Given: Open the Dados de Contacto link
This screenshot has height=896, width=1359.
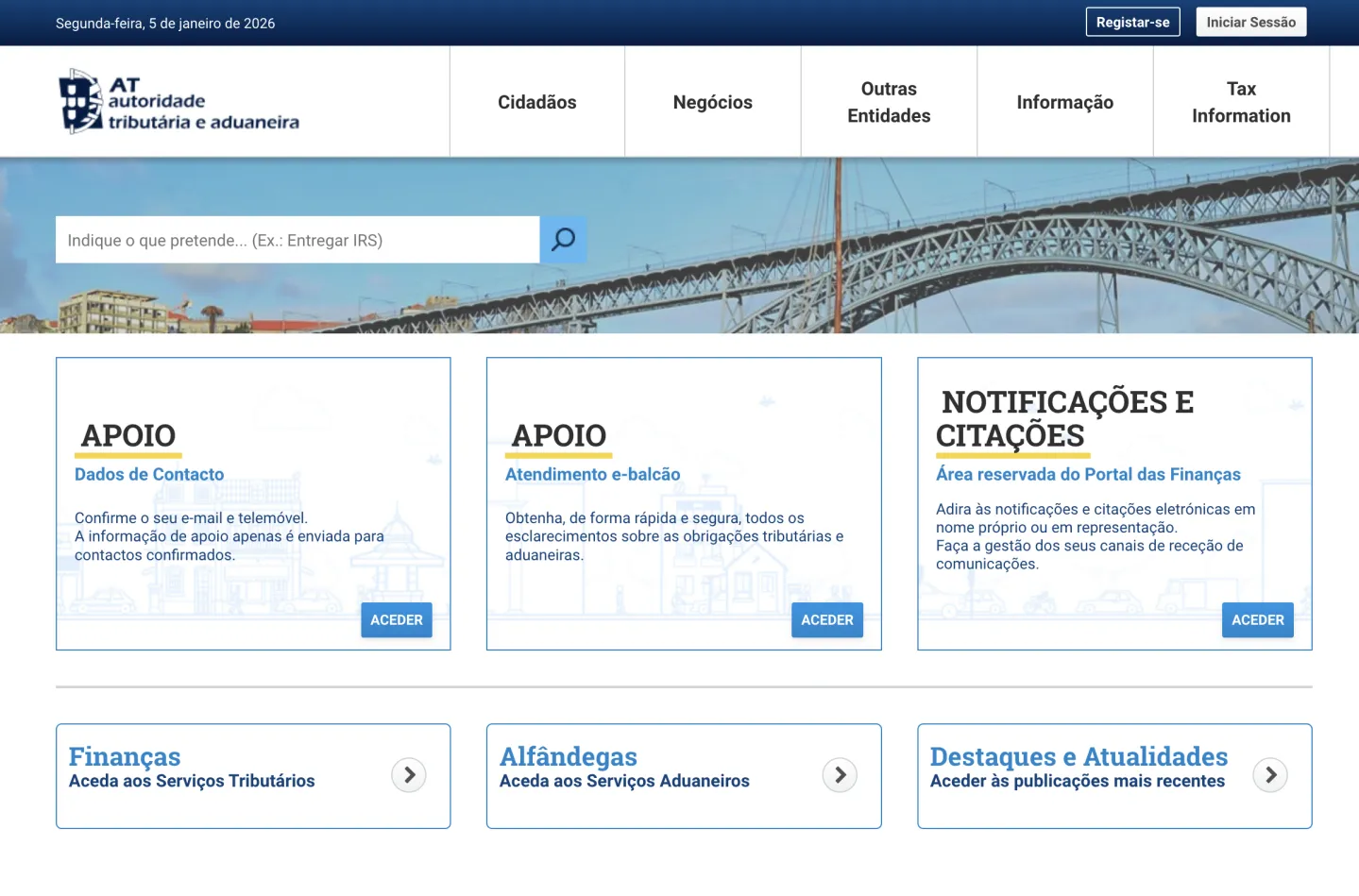Looking at the screenshot, I should [149, 474].
